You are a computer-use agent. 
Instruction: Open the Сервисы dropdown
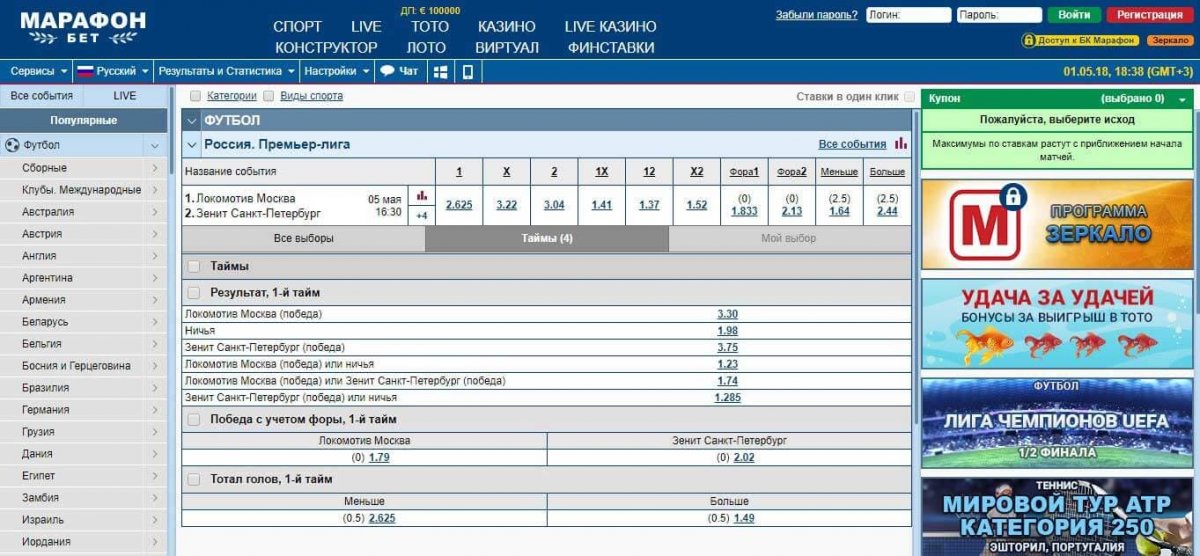pyautogui.click(x=39, y=72)
